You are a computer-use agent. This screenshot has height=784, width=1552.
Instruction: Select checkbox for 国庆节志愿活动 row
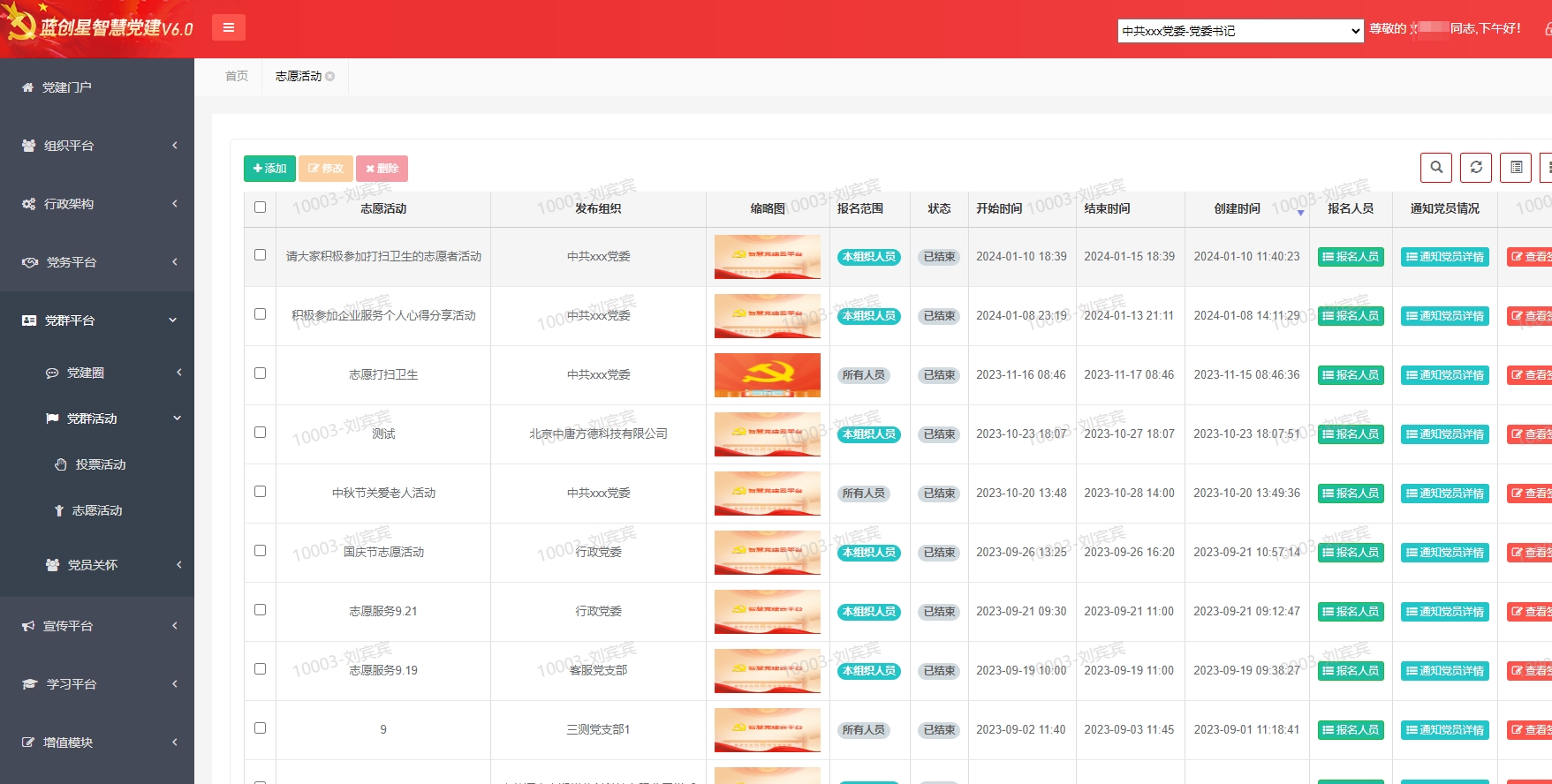coord(260,550)
